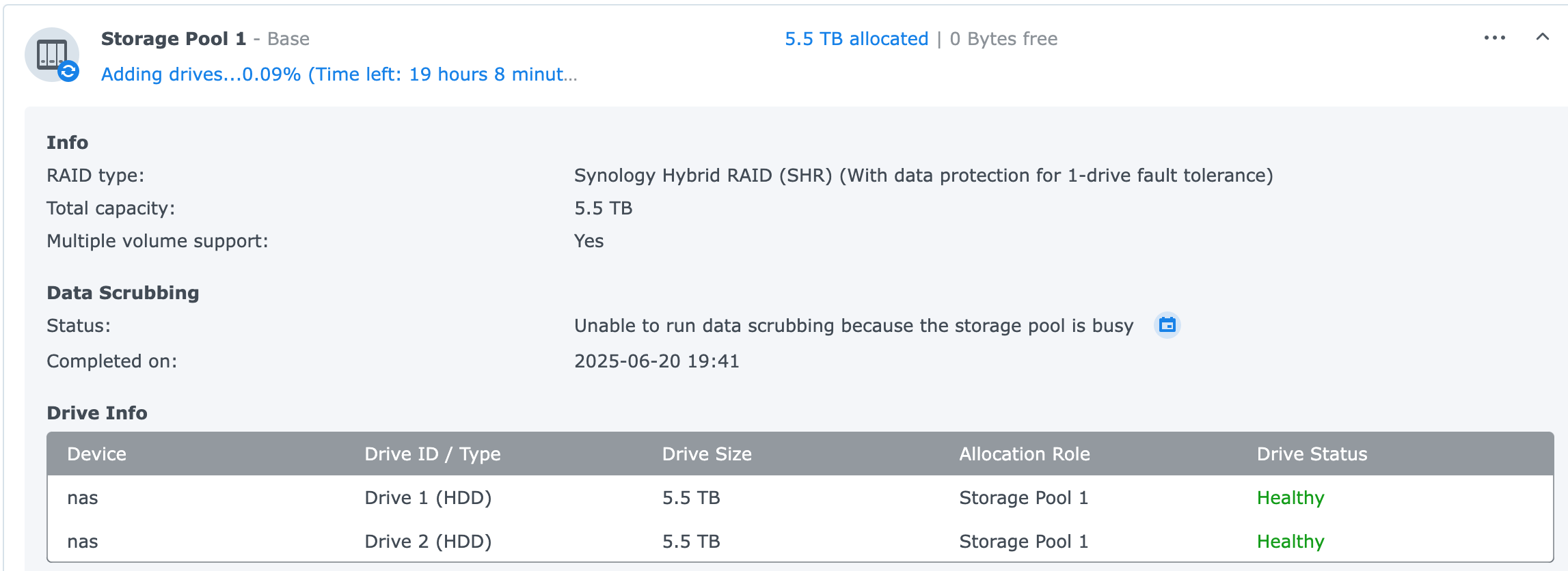Sort by the Allocation Role column header
This screenshot has width=1568, height=571.
tap(1025, 454)
